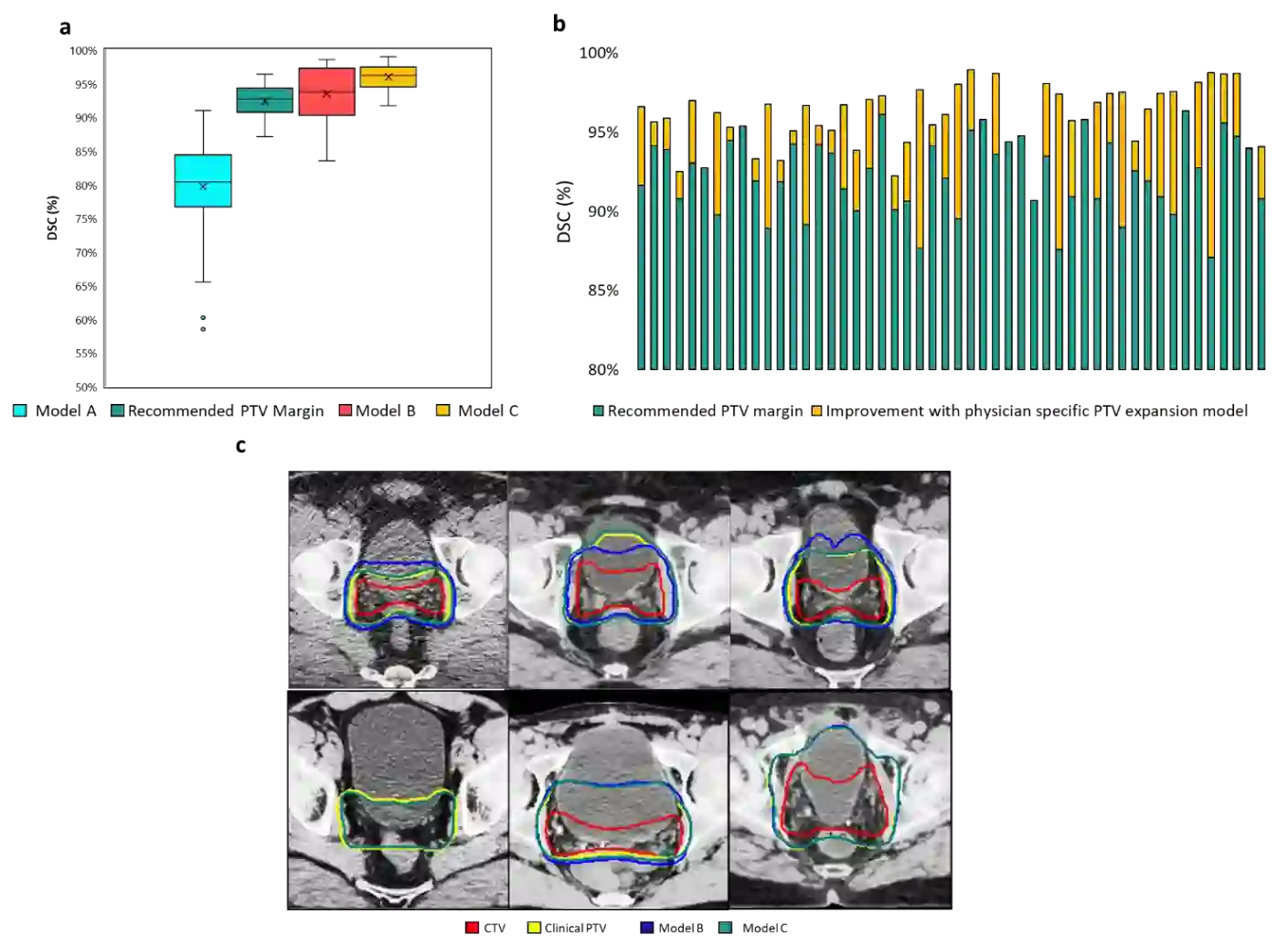The image size is (1288, 945).
Task: Click the red Model B swatch in panel a legend
Action: (346, 411)
